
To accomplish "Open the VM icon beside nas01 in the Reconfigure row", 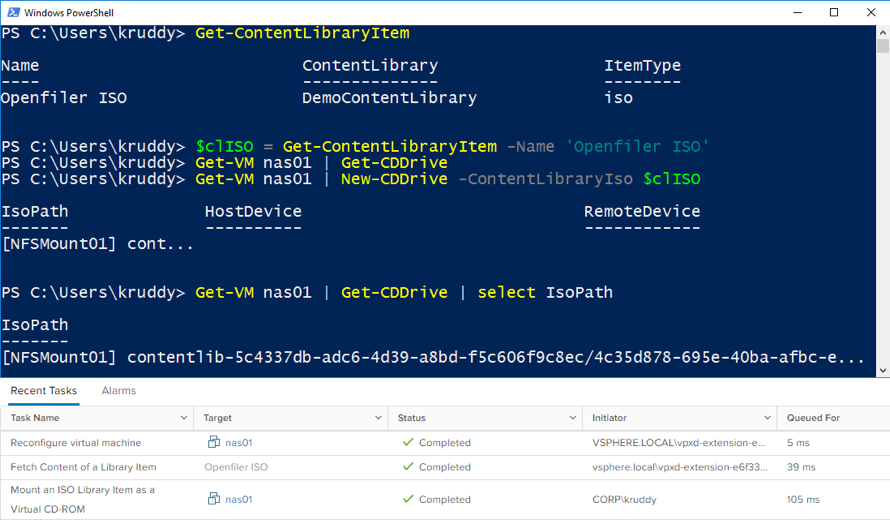I will [213, 442].
